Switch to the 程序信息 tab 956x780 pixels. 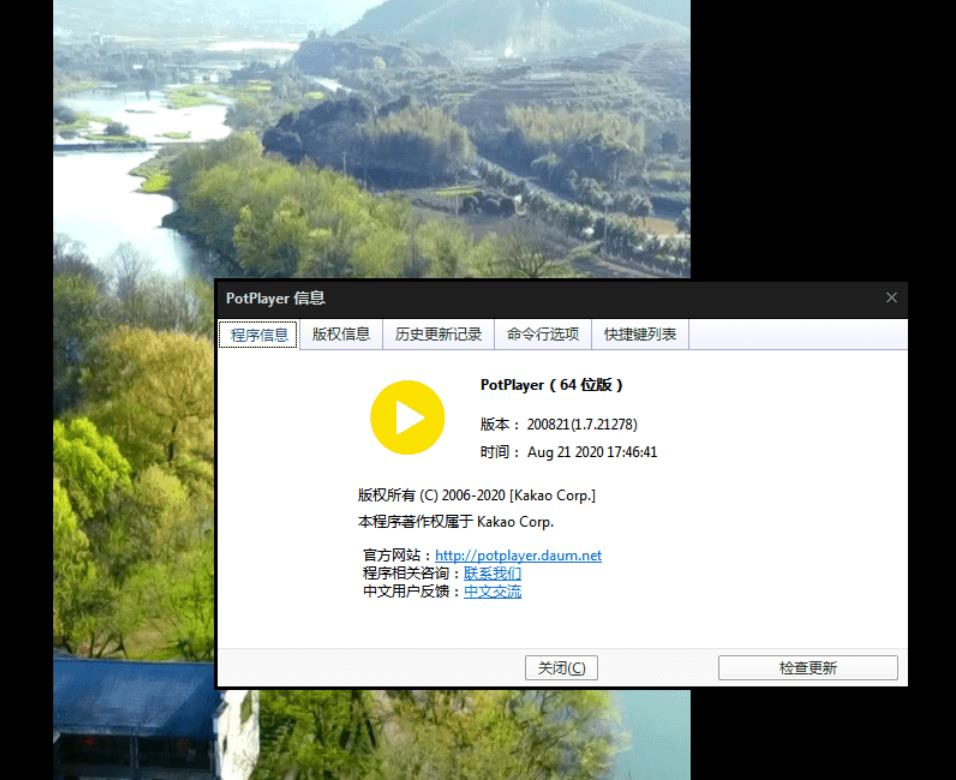[258, 335]
